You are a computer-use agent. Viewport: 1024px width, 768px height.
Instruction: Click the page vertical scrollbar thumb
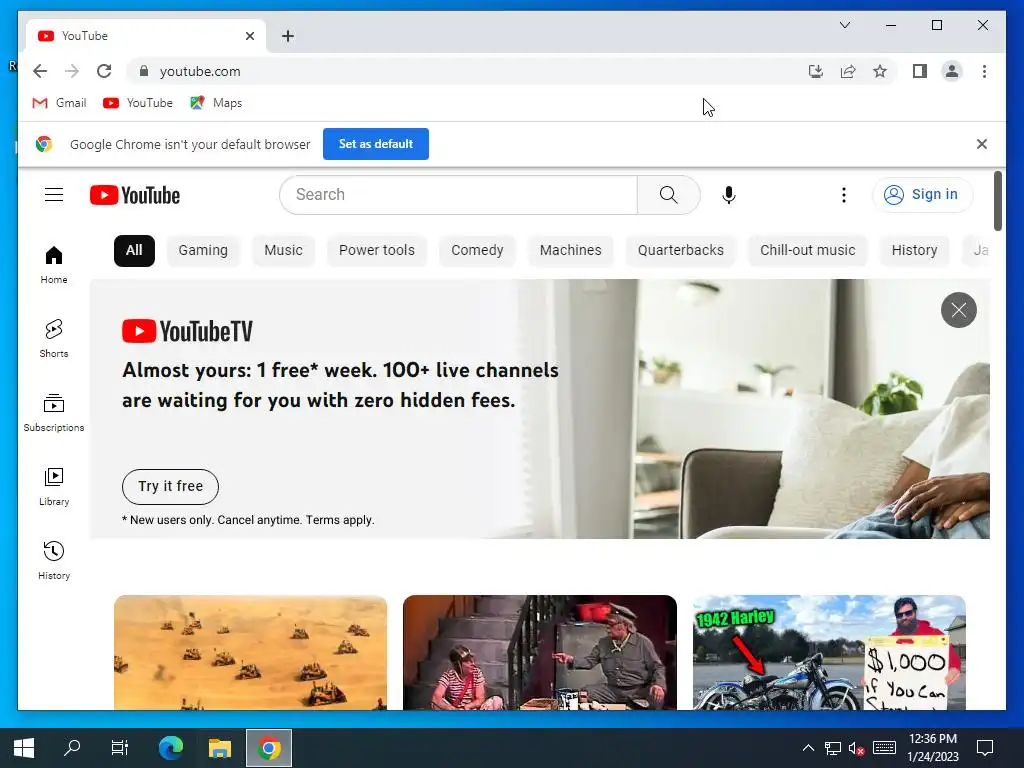pos(997,201)
